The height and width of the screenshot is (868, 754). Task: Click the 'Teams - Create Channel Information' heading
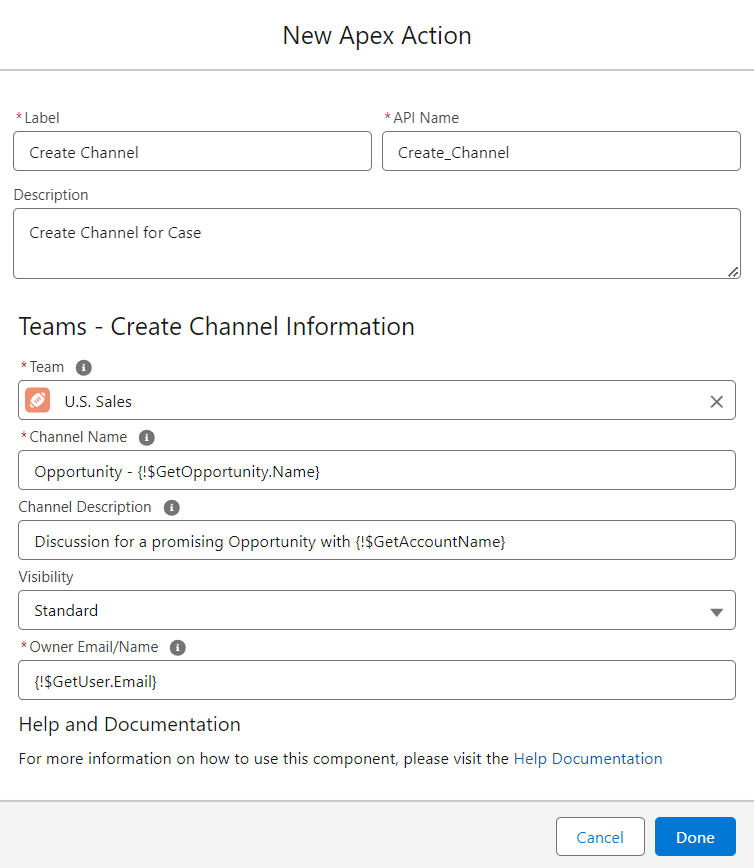(x=216, y=326)
